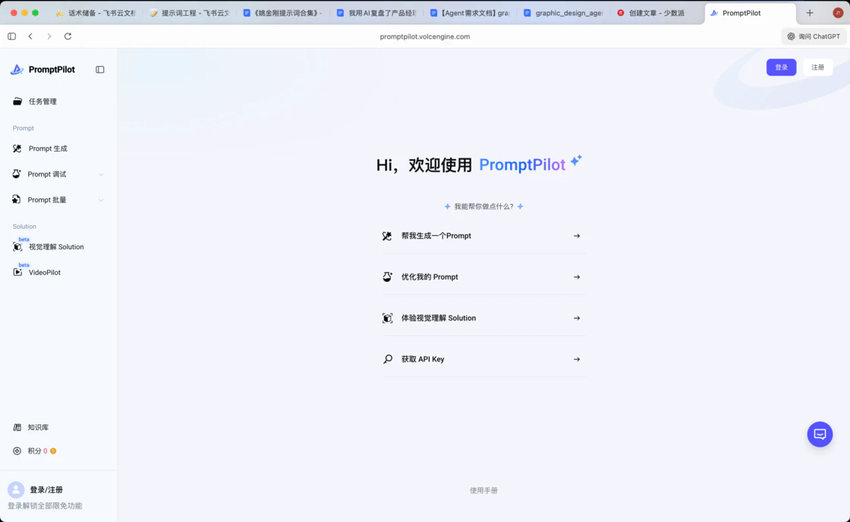Click the 登录解锁全部限免功能 text

pos(44,506)
